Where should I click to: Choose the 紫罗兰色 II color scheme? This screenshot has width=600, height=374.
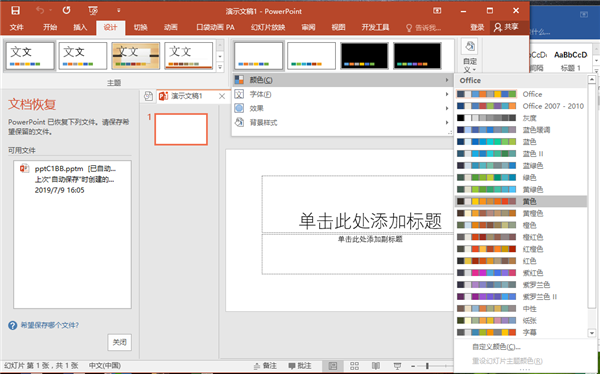(521, 296)
